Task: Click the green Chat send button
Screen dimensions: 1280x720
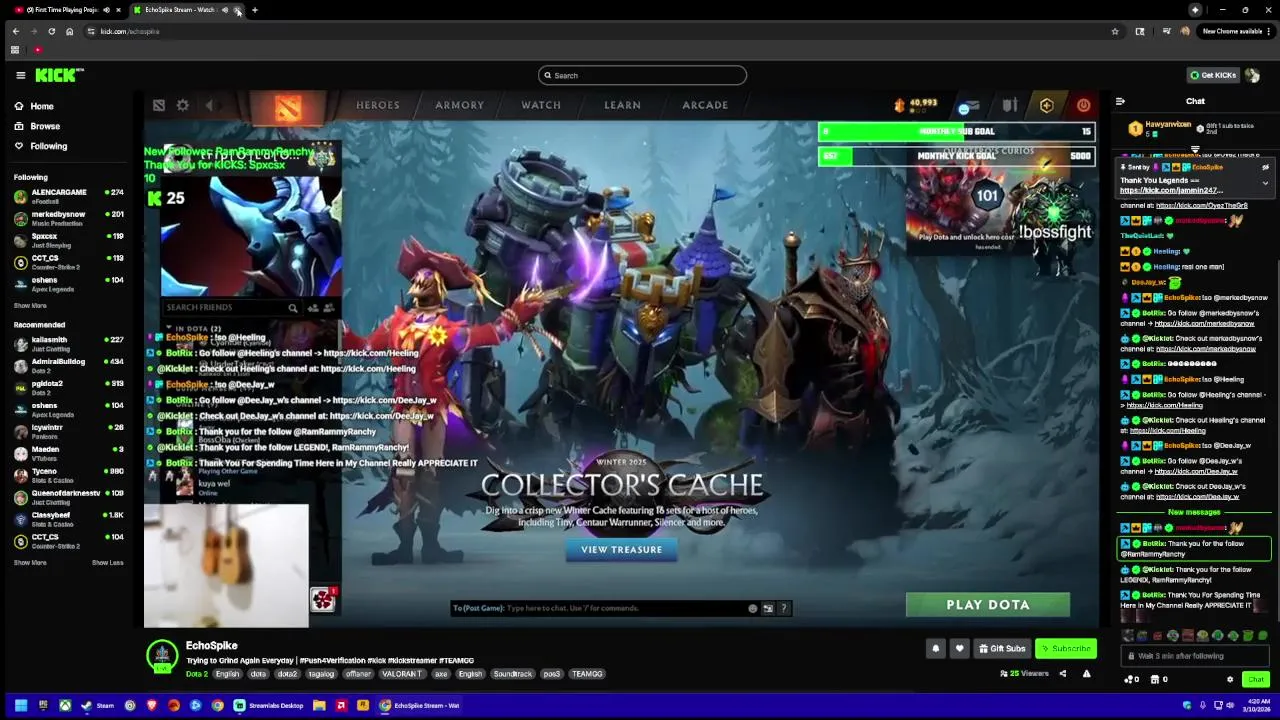Action: [x=1256, y=679]
